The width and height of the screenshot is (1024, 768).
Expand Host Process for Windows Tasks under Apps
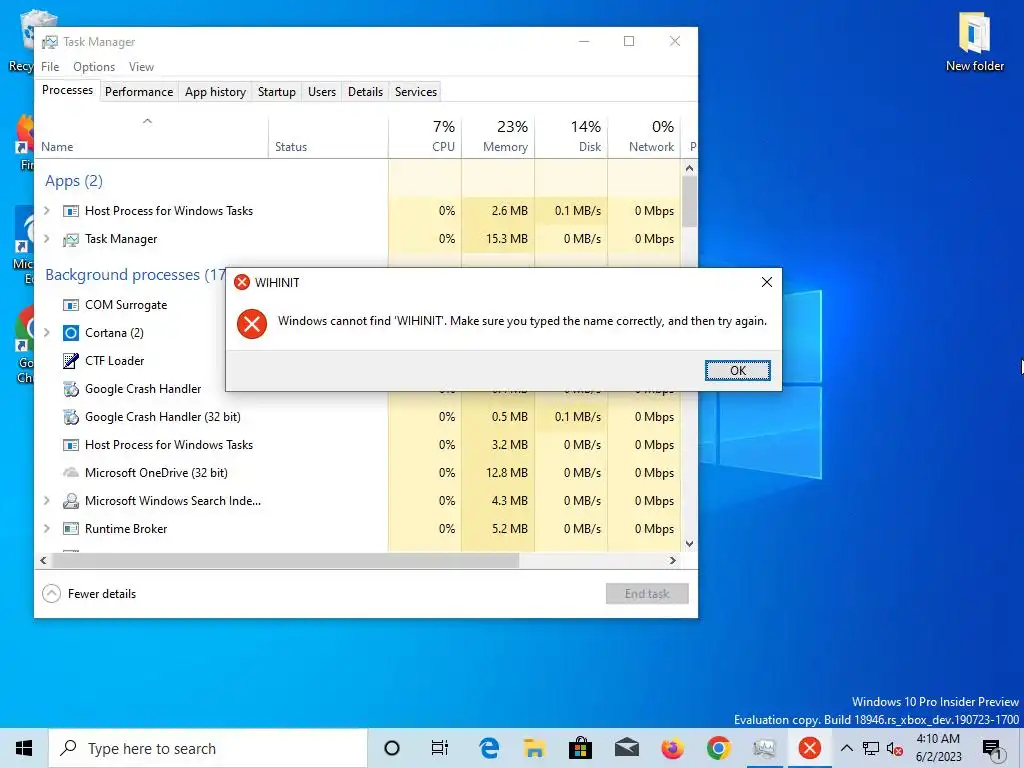46,210
